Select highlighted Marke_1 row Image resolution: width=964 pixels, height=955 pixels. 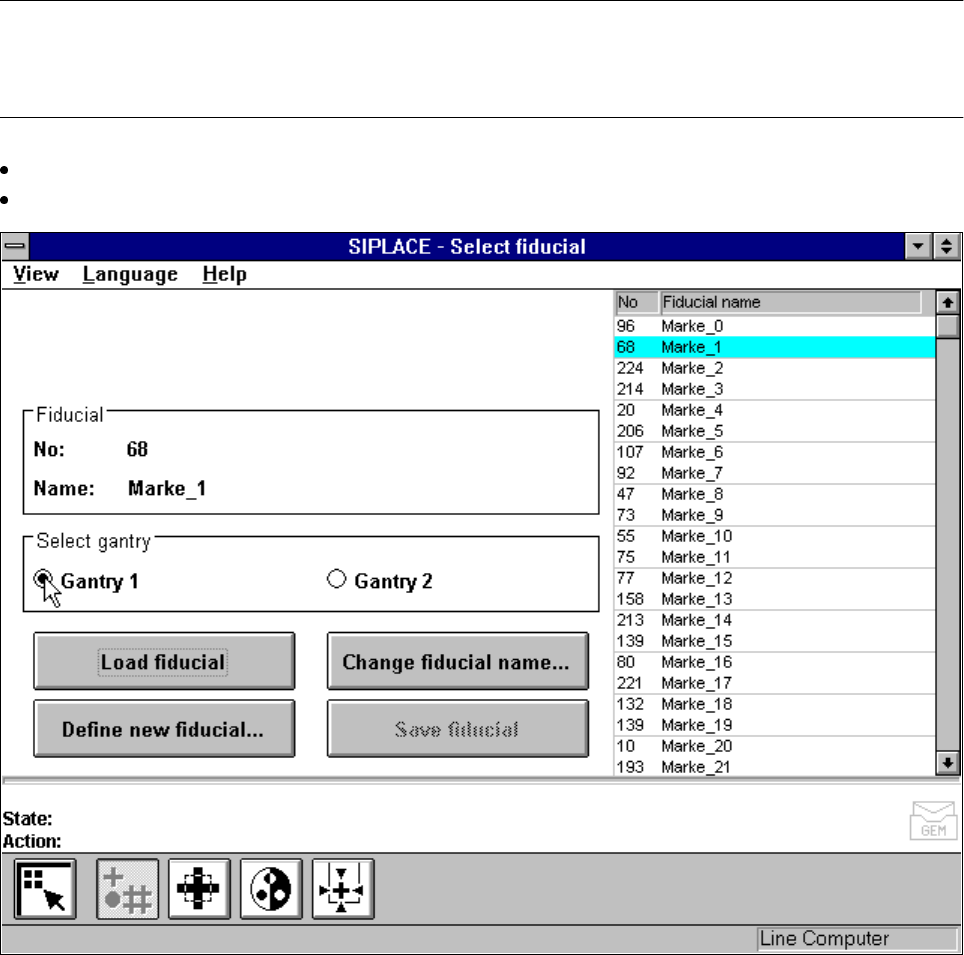coord(775,347)
